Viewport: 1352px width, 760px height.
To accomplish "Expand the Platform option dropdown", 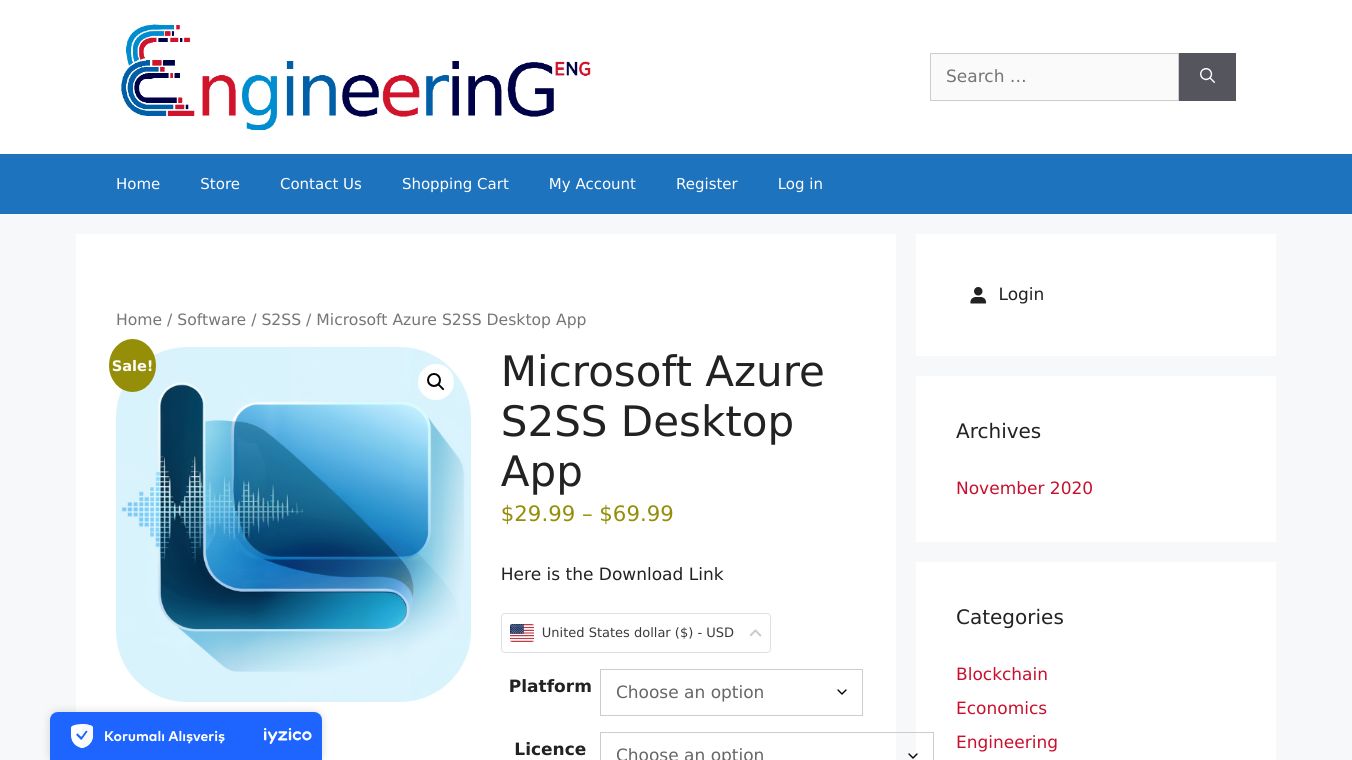I will 731,692.
